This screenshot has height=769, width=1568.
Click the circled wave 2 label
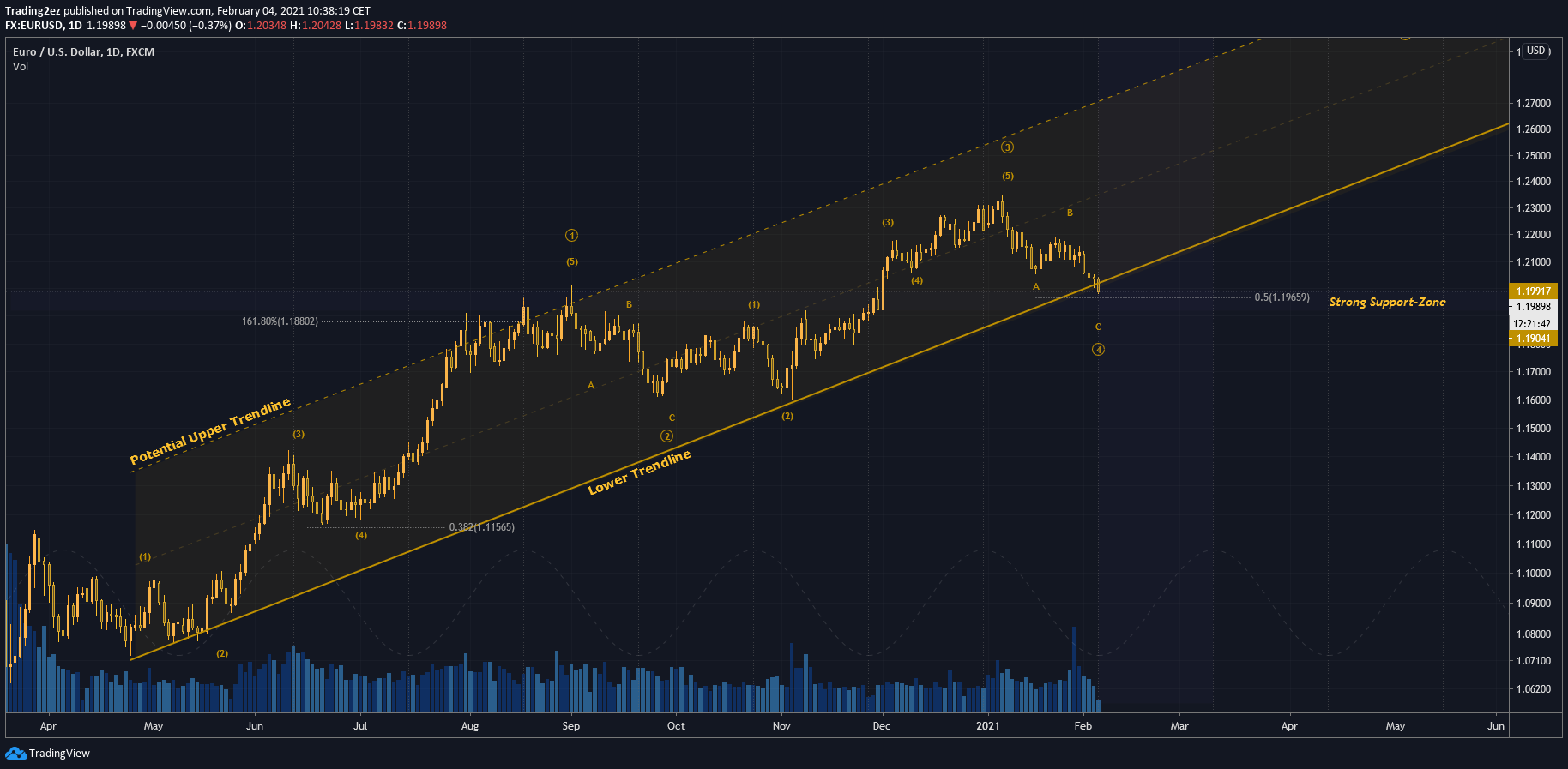pyautogui.click(x=667, y=436)
